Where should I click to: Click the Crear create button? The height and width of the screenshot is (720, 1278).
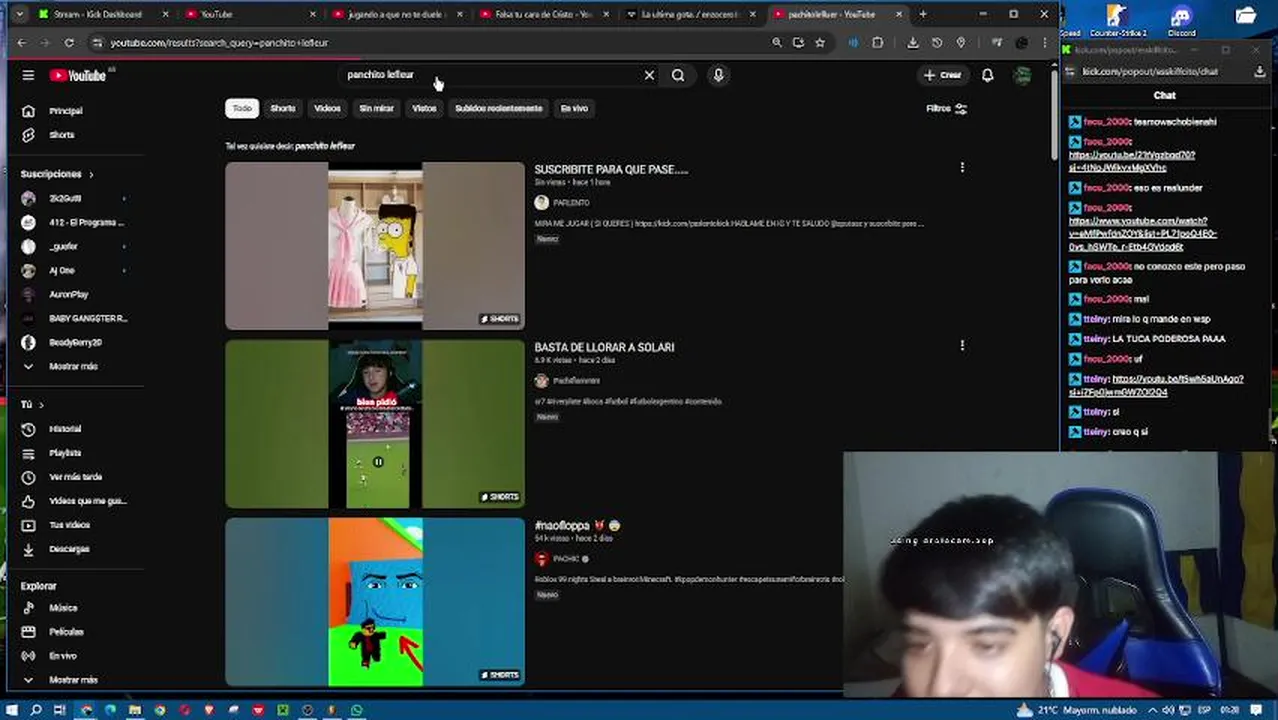[942, 75]
